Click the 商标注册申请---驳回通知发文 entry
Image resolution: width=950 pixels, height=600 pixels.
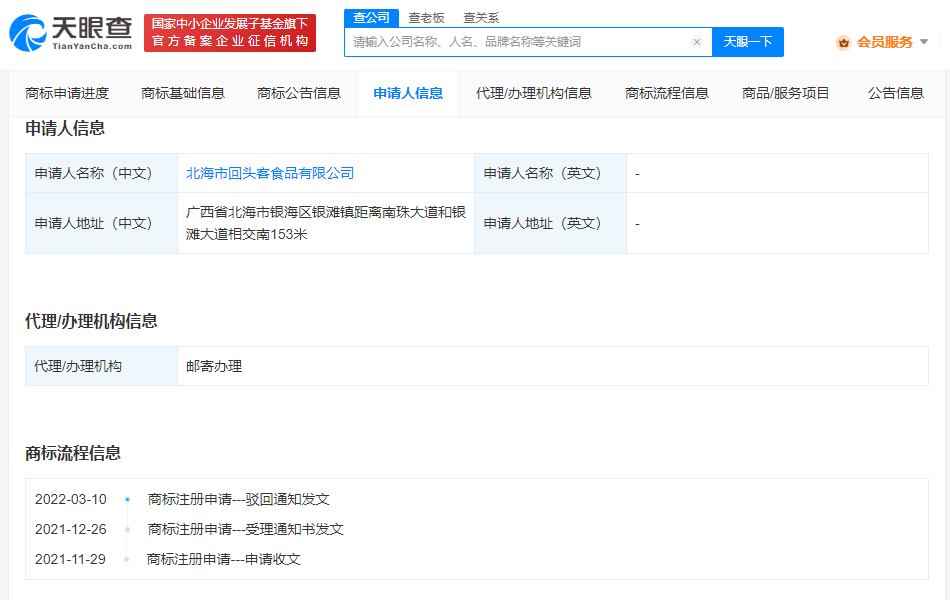click(239, 499)
